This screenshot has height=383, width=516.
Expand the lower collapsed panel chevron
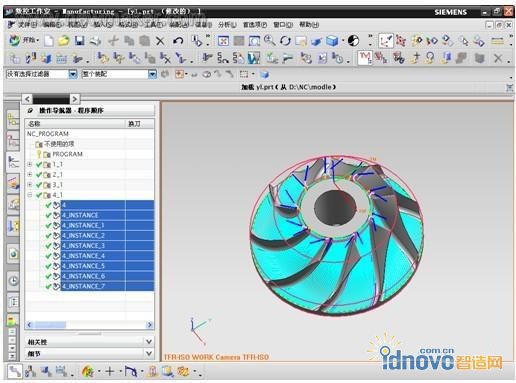(x=149, y=353)
